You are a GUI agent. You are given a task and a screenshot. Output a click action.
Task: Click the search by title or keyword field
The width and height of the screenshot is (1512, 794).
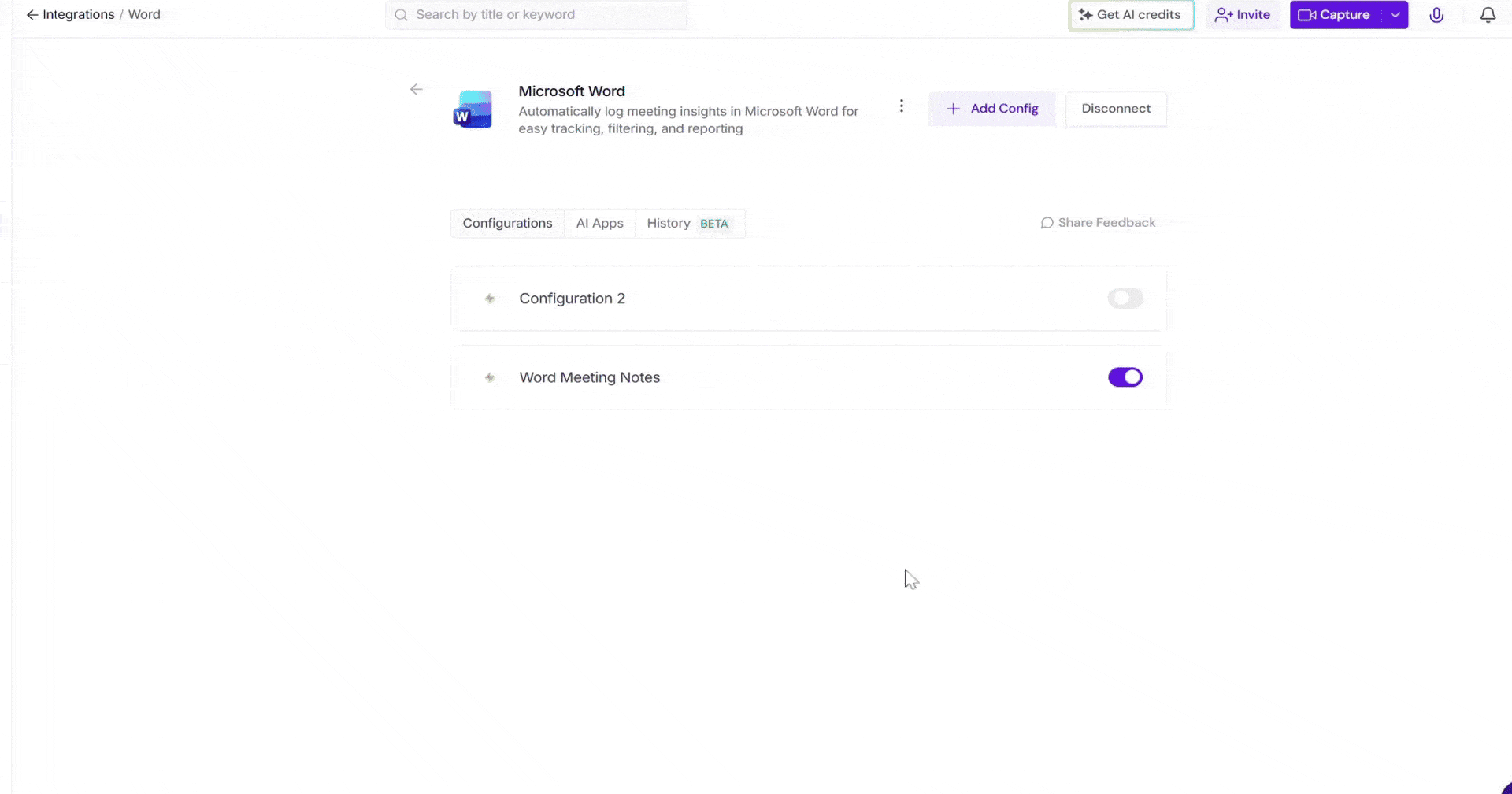535,14
